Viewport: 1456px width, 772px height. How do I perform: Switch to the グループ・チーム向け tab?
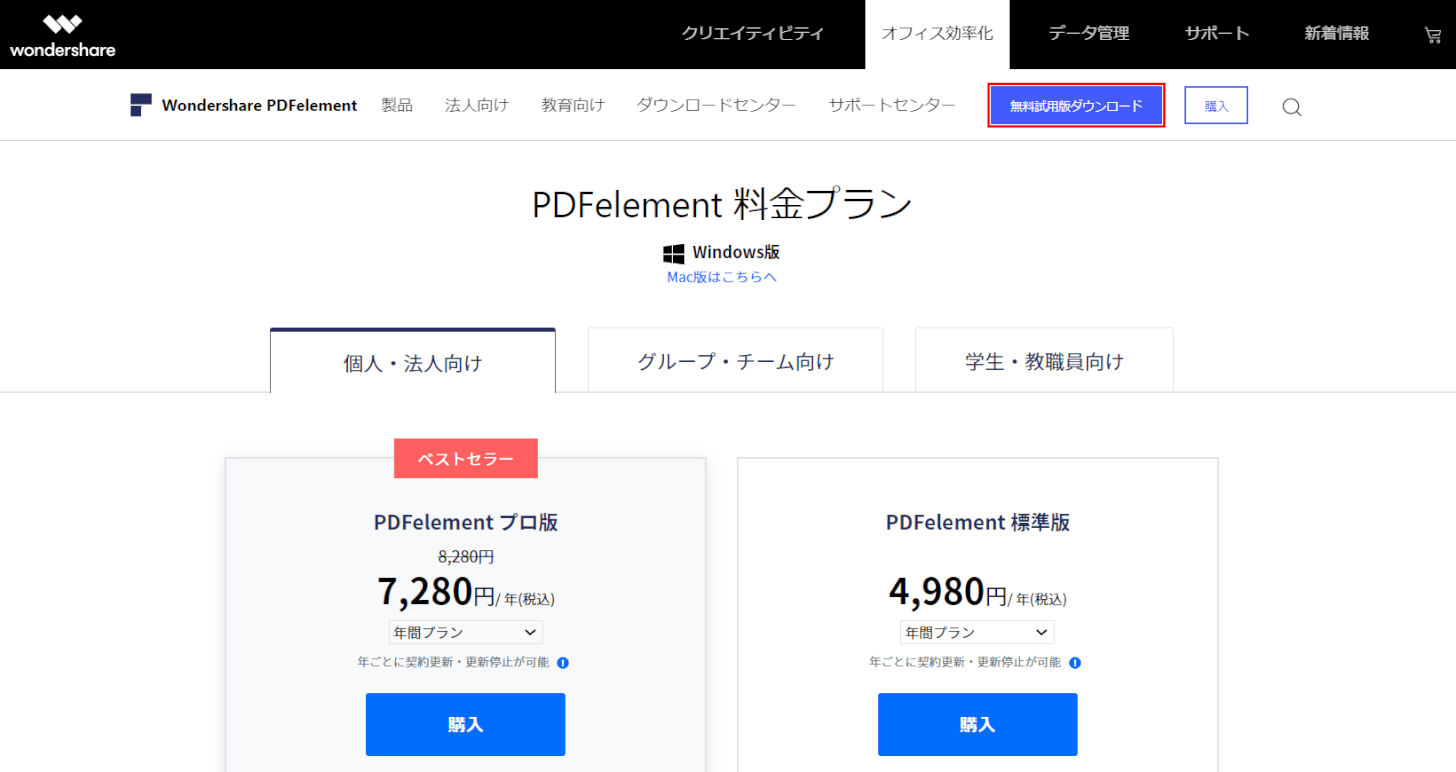tap(734, 361)
